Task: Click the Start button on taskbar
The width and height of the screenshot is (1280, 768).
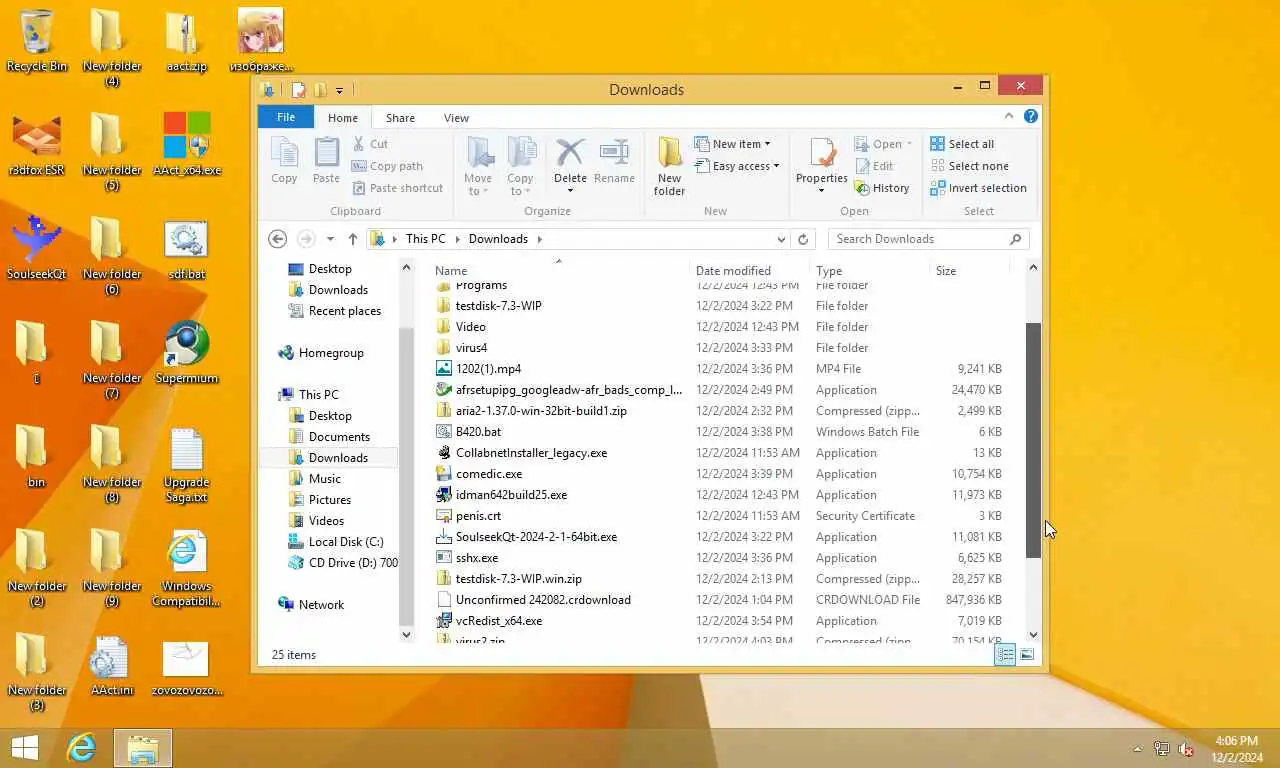Action: (24, 748)
